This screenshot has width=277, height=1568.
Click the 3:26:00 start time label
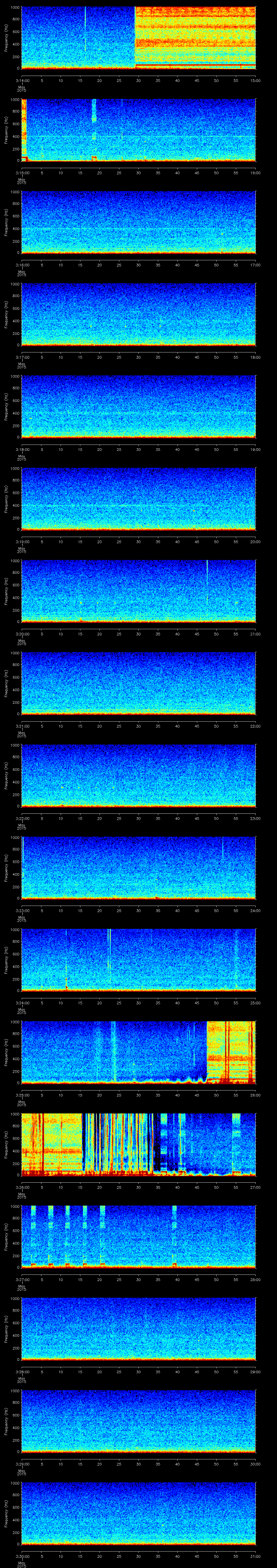[x=22, y=1187]
